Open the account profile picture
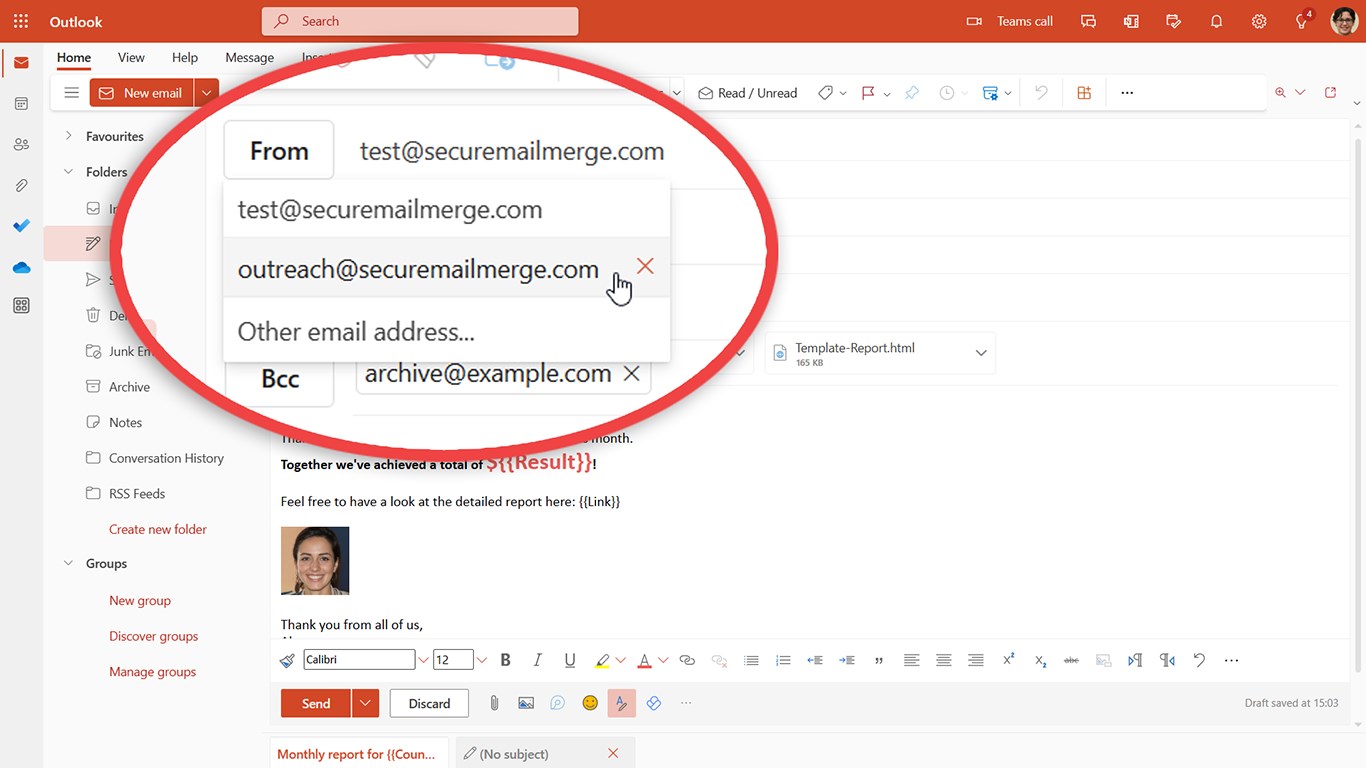1366x768 pixels. [1344, 21]
